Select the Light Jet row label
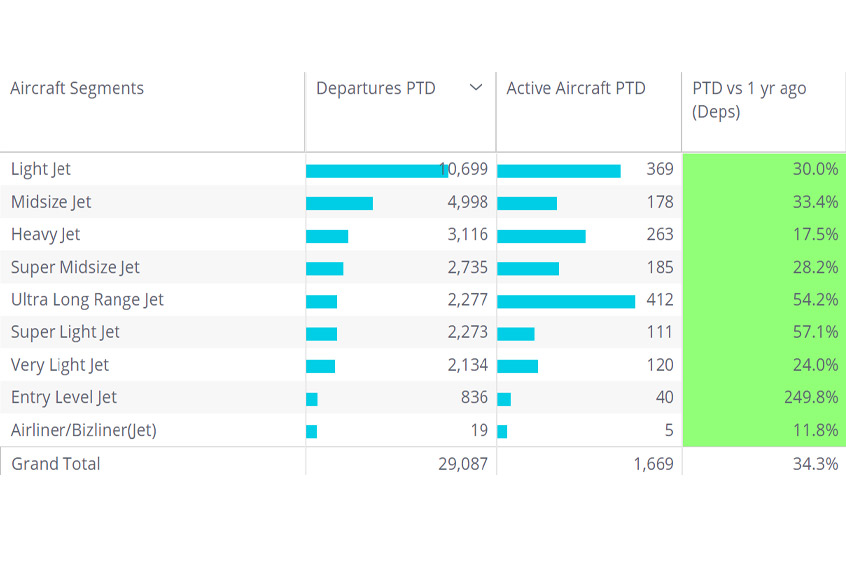Viewport: 846px width, 564px height. tap(41, 169)
